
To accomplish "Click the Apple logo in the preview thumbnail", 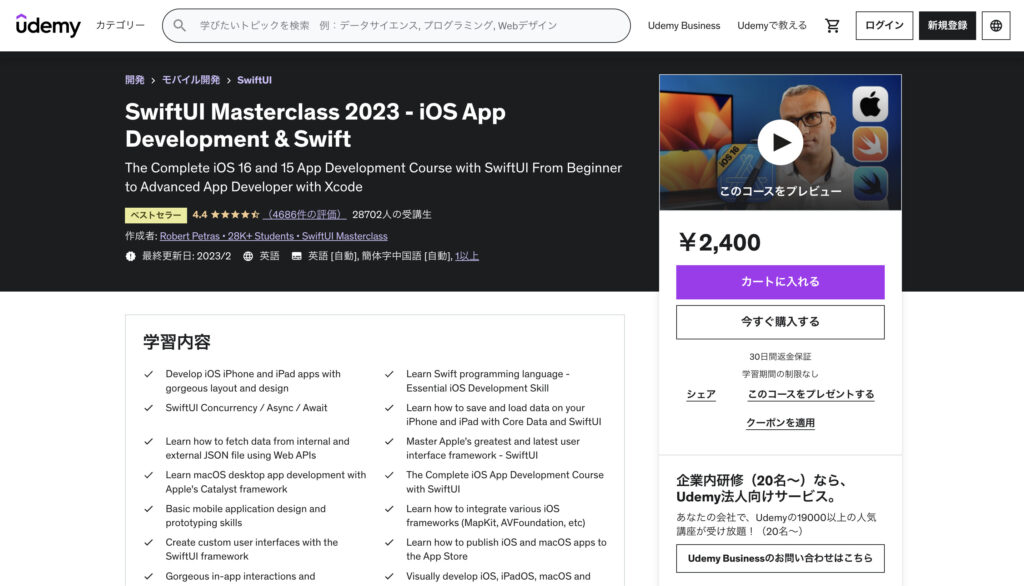I will tap(870, 104).
